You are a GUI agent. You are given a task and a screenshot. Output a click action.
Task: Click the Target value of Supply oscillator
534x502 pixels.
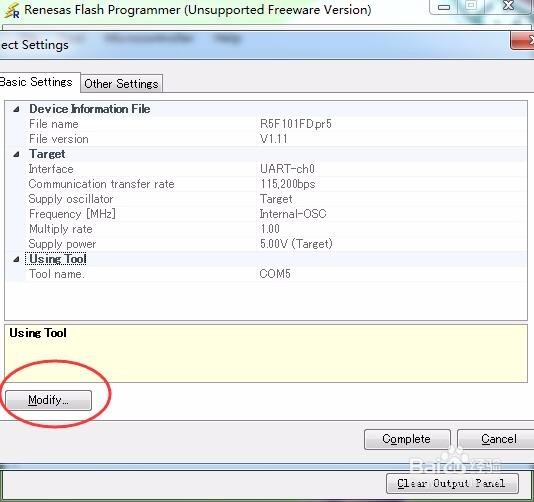click(x=276, y=199)
